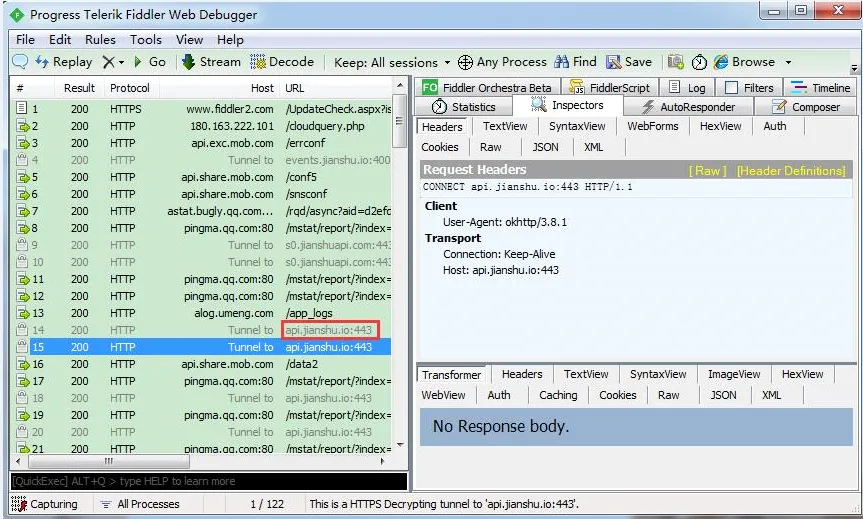Expand the Browse dropdown arrow
This screenshot has height=519, width=863.
coord(788,62)
